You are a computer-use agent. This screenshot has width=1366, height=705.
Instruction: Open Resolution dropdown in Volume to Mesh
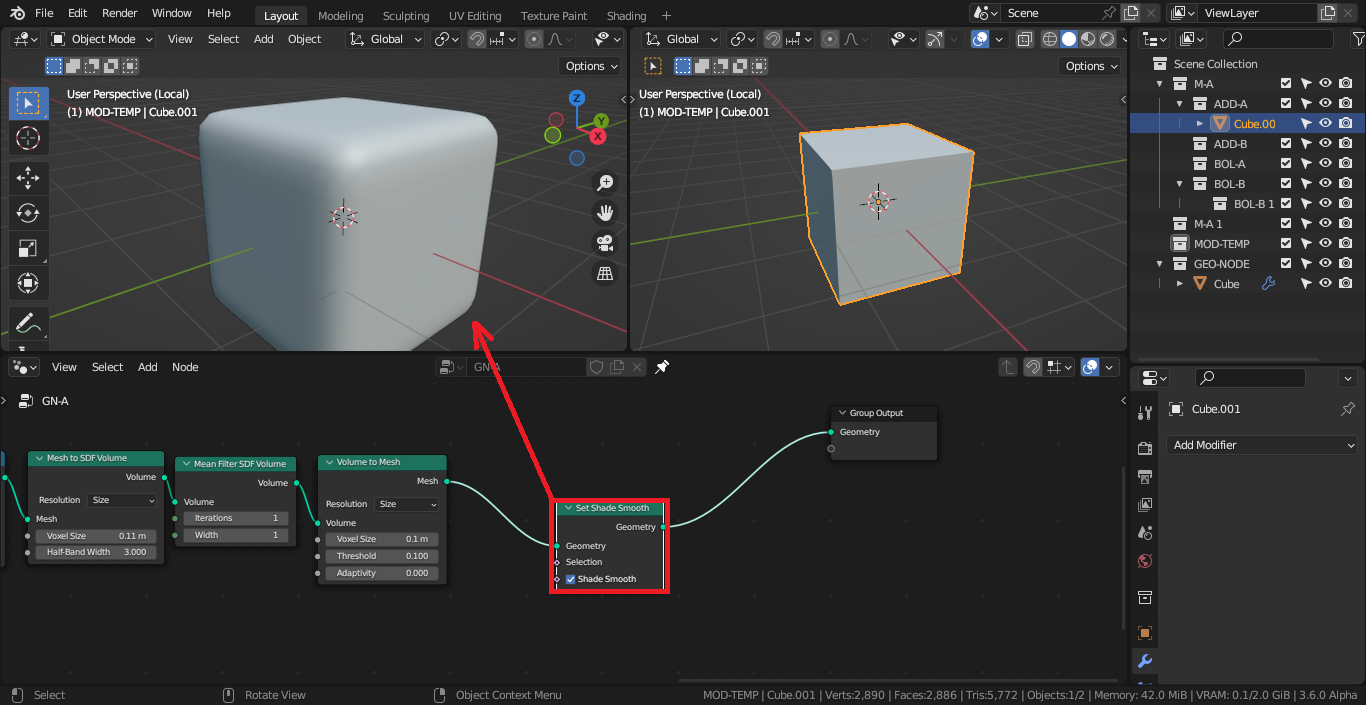click(x=407, y=504)
